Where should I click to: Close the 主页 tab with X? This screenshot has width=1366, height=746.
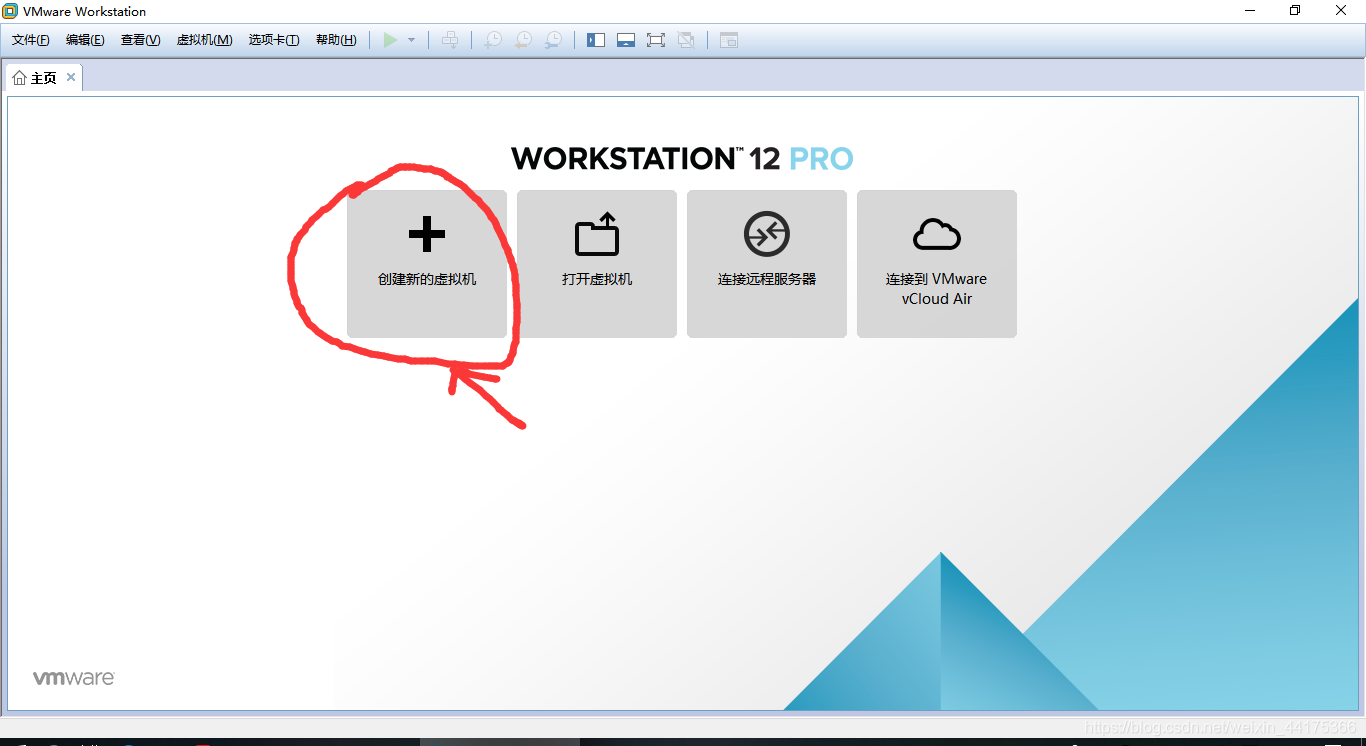click(x=71, y=77)
